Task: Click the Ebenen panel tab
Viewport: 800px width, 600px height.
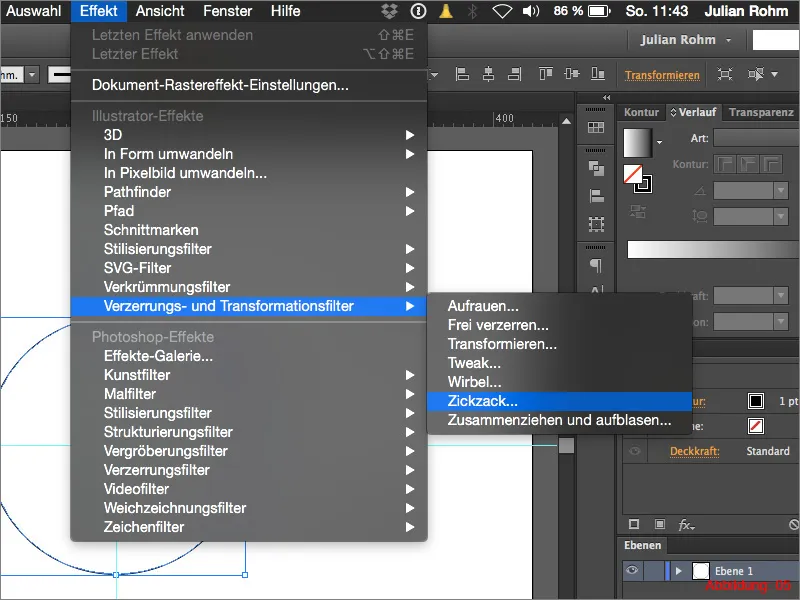Action: point(642,545)
